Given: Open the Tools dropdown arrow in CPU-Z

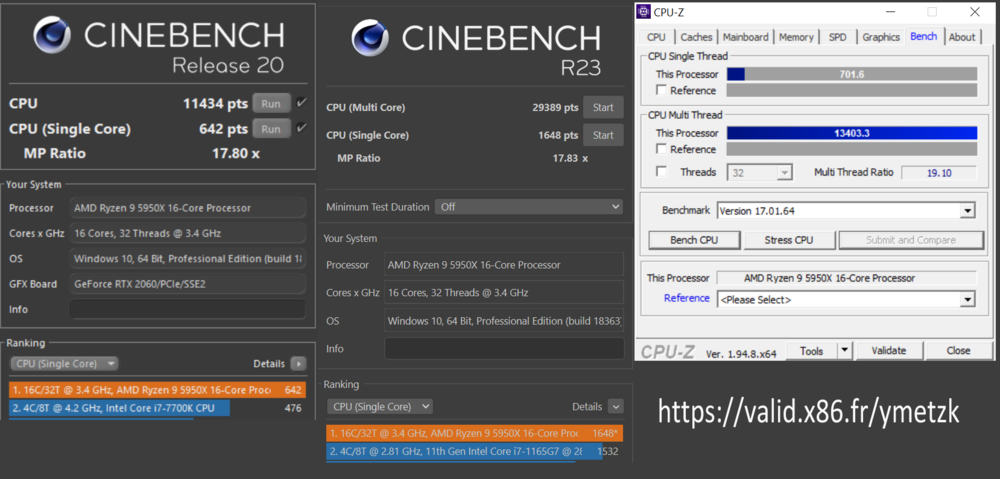Looking at the screenshot, I should click(844, 350).
